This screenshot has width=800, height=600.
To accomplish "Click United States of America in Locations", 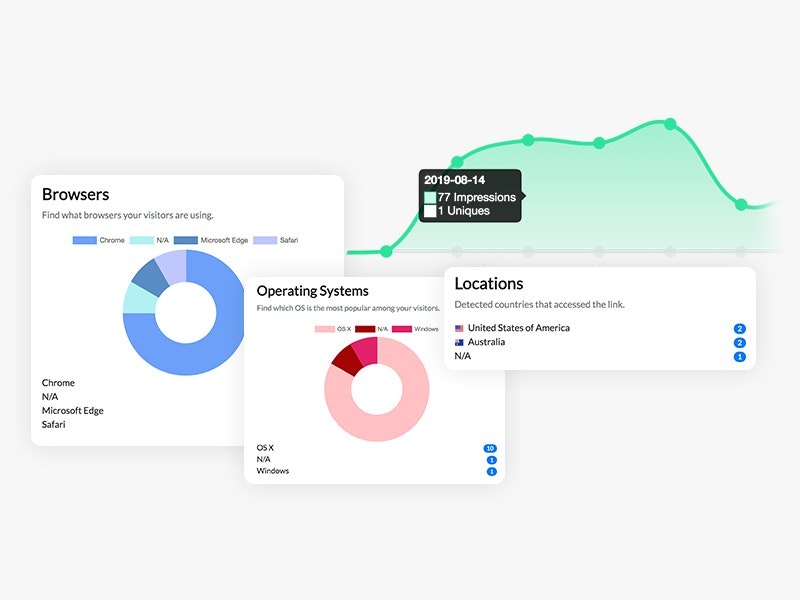I will 518,328.
